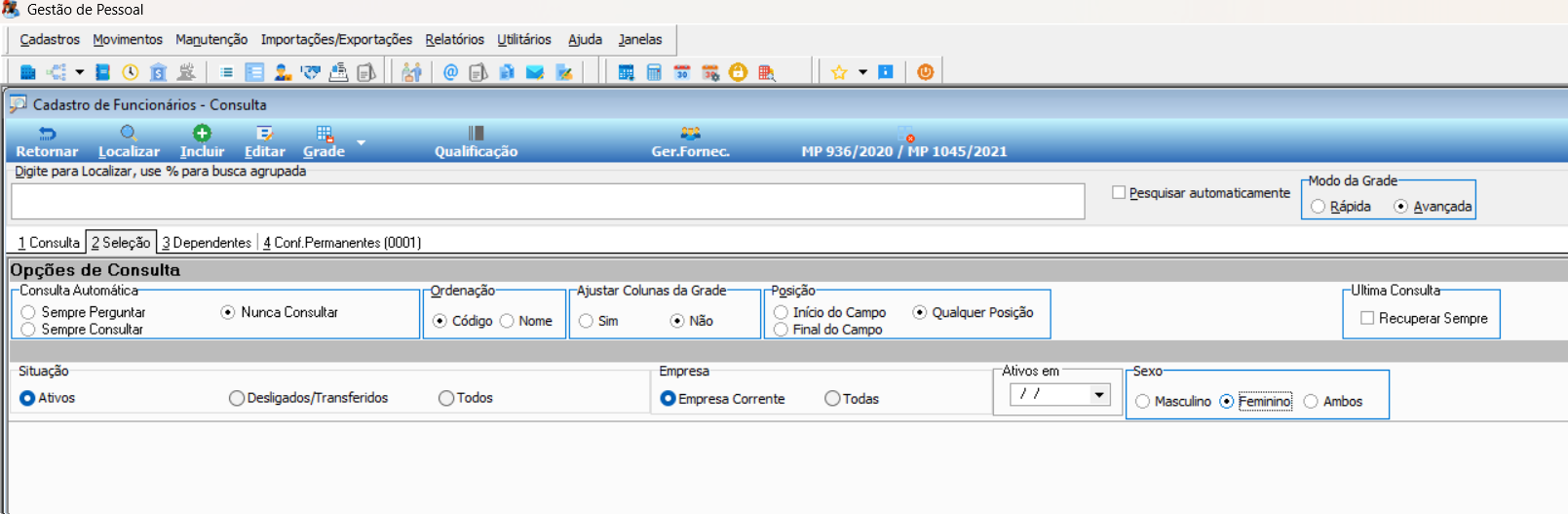1568x514 pixels.
Task: Click the yellow clock icon
Action: (130, 72)
